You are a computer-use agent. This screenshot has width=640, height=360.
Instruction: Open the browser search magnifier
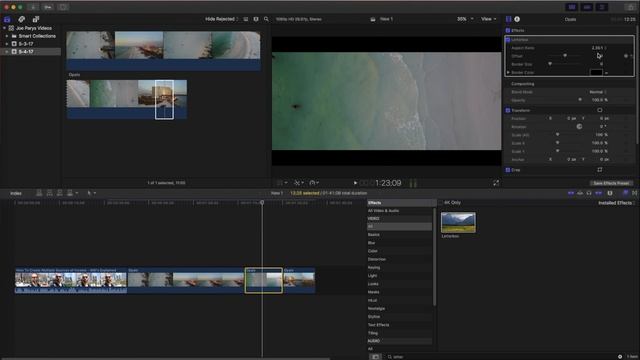coord(266,19)
